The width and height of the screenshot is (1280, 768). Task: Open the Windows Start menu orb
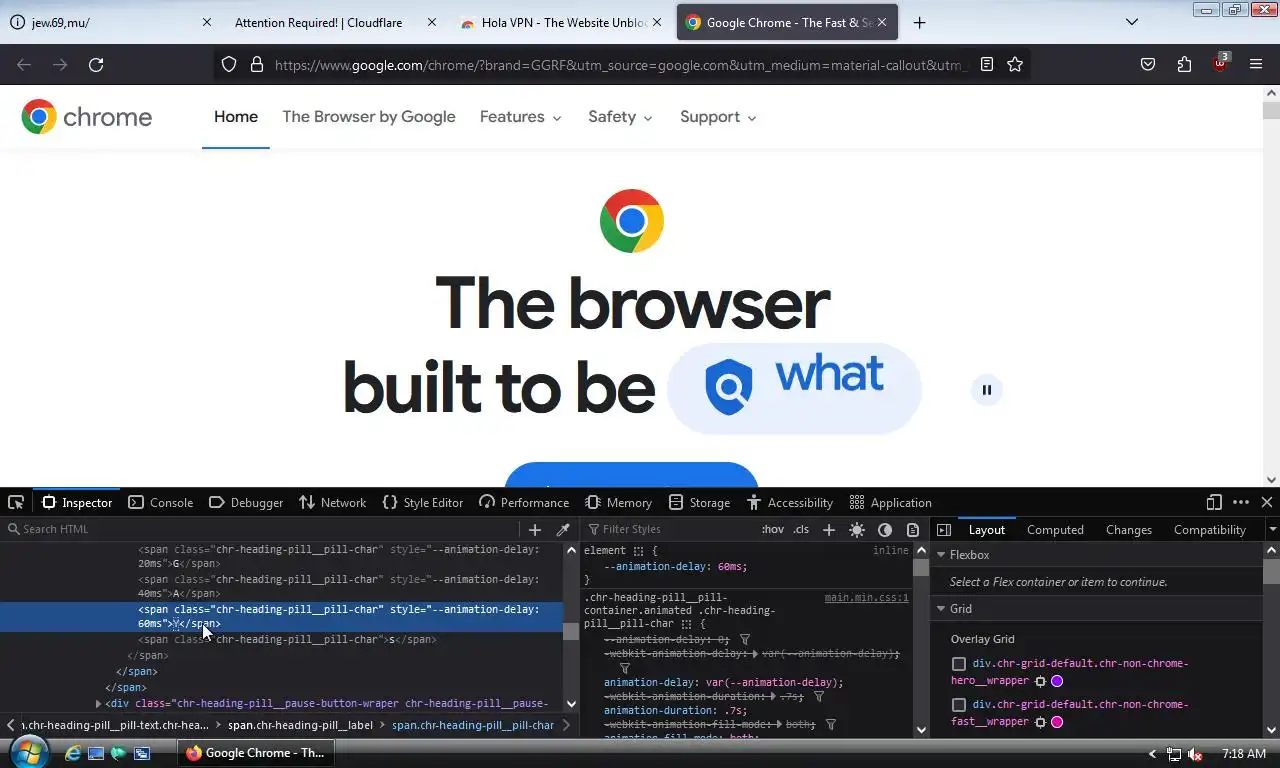(x=27, y=752)
